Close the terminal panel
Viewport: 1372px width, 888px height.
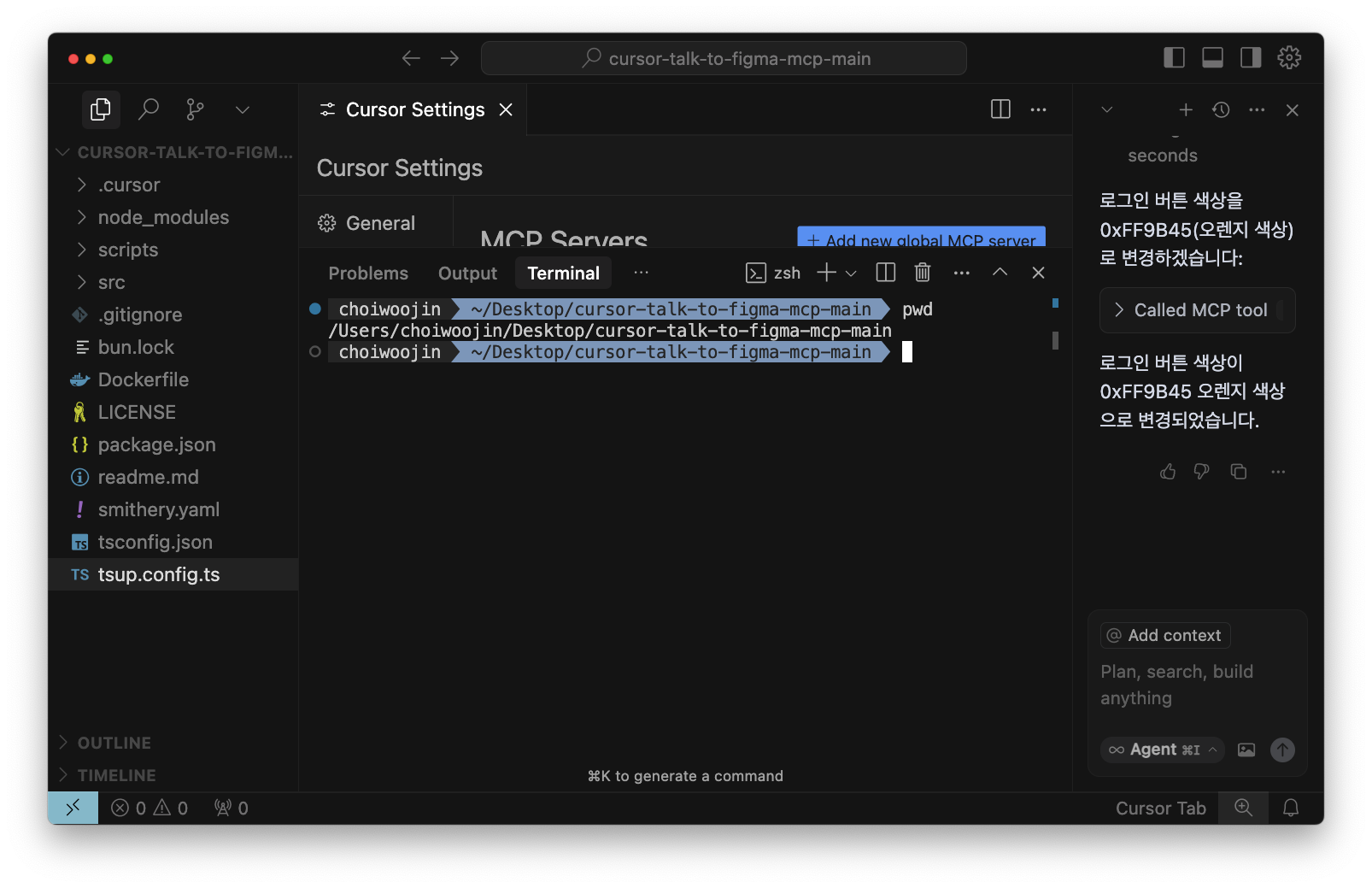coord(1038,273)
